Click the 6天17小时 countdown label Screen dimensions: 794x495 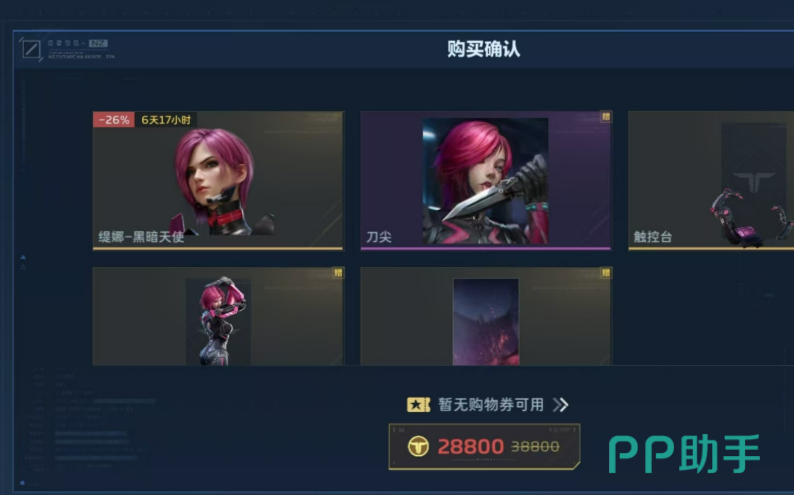point(166,120)
